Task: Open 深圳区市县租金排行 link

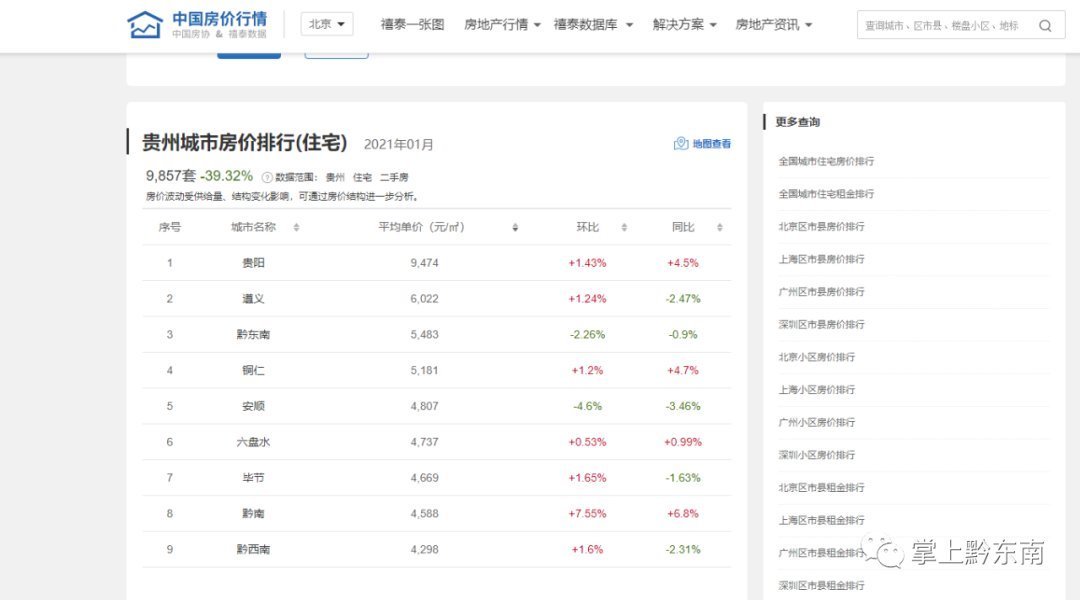Action: pos(821,586)
